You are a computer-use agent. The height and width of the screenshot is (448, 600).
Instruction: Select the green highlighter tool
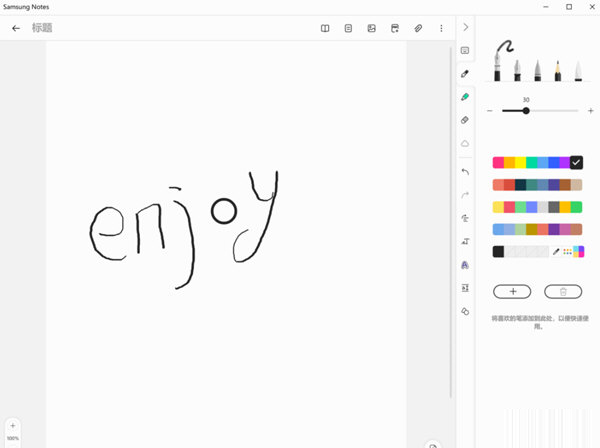[x=465, y=97]
